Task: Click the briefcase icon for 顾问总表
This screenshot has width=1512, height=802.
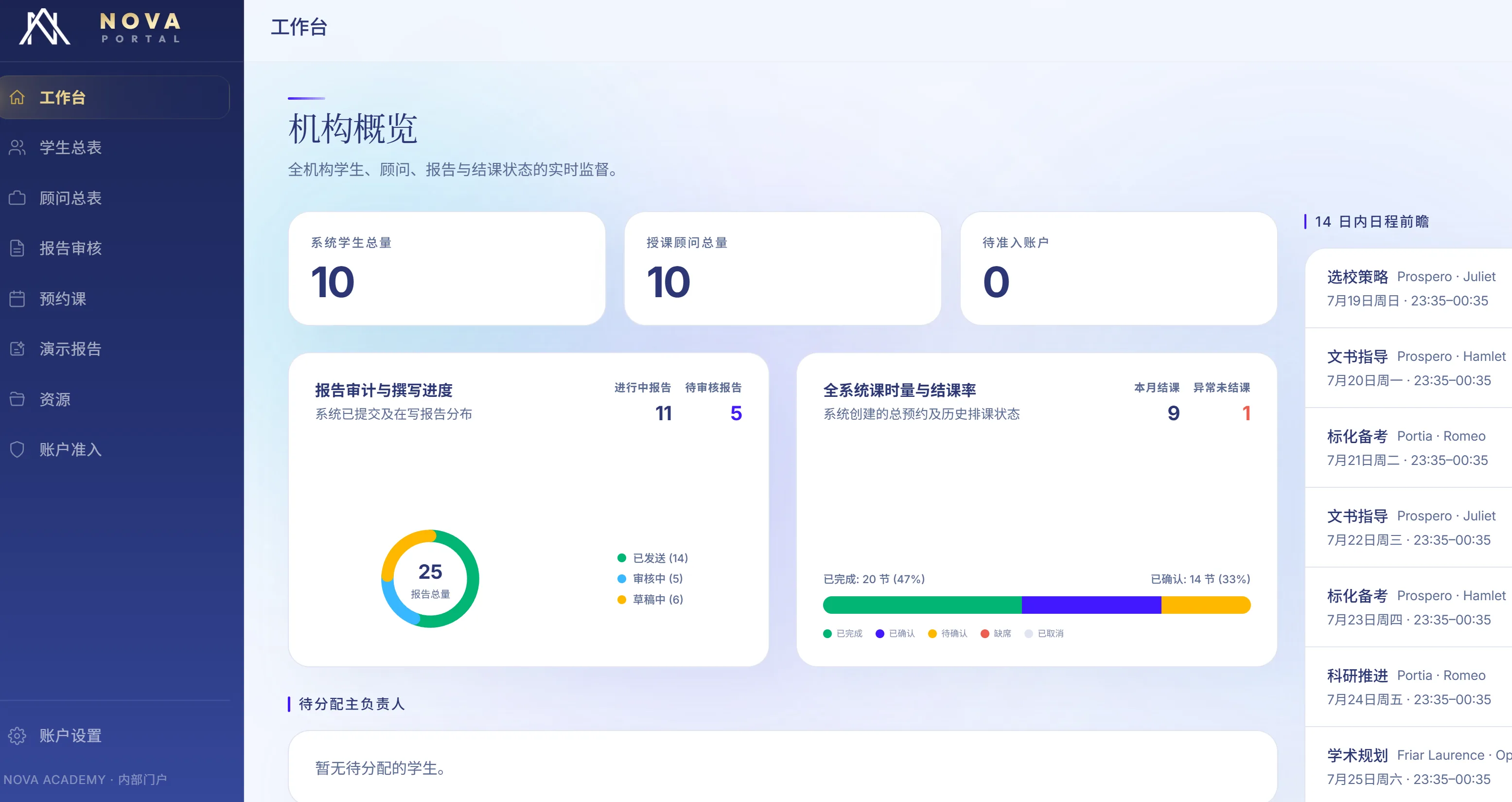Action: (x=17, y=198)
